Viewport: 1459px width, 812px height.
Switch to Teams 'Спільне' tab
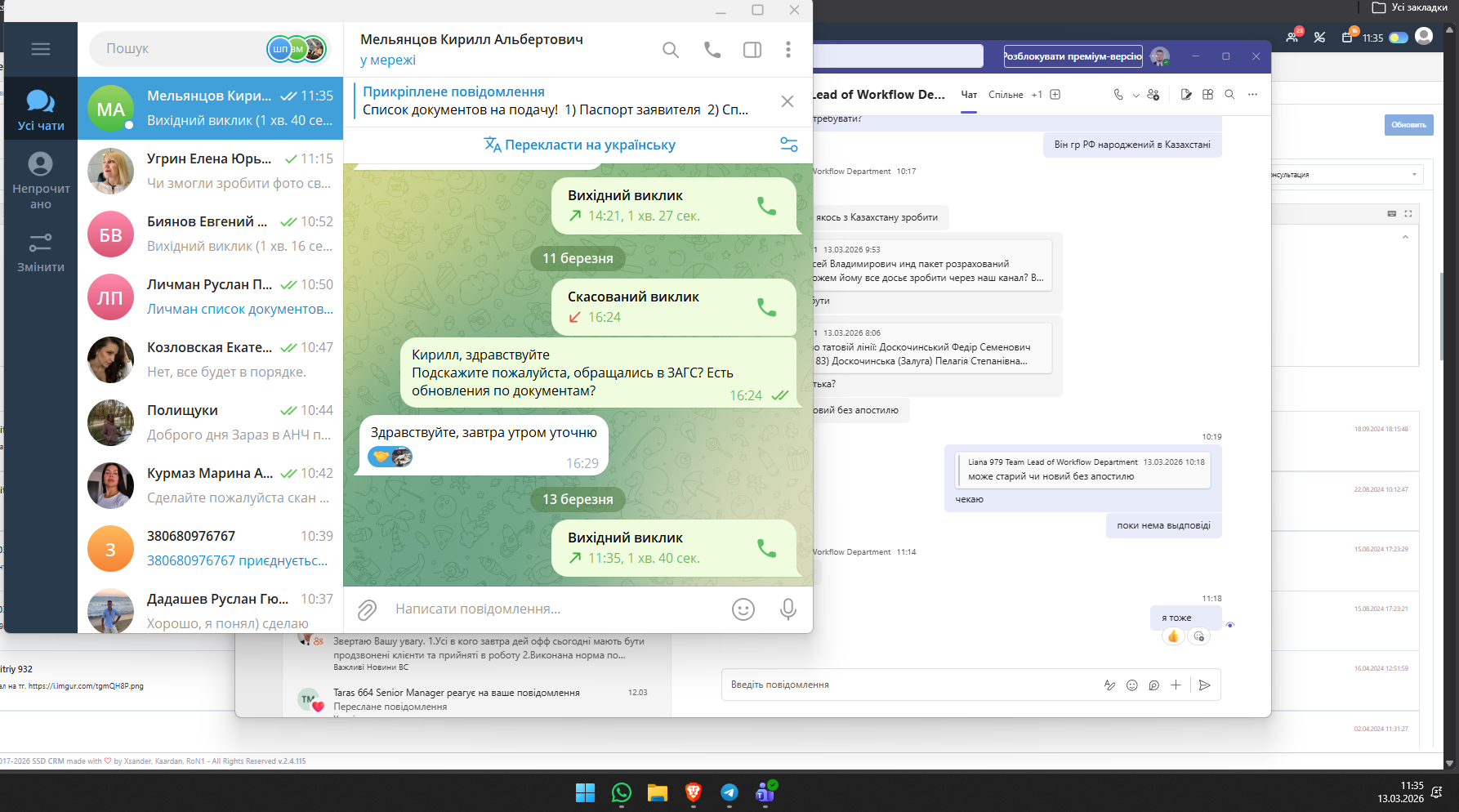pos(1006,95)
